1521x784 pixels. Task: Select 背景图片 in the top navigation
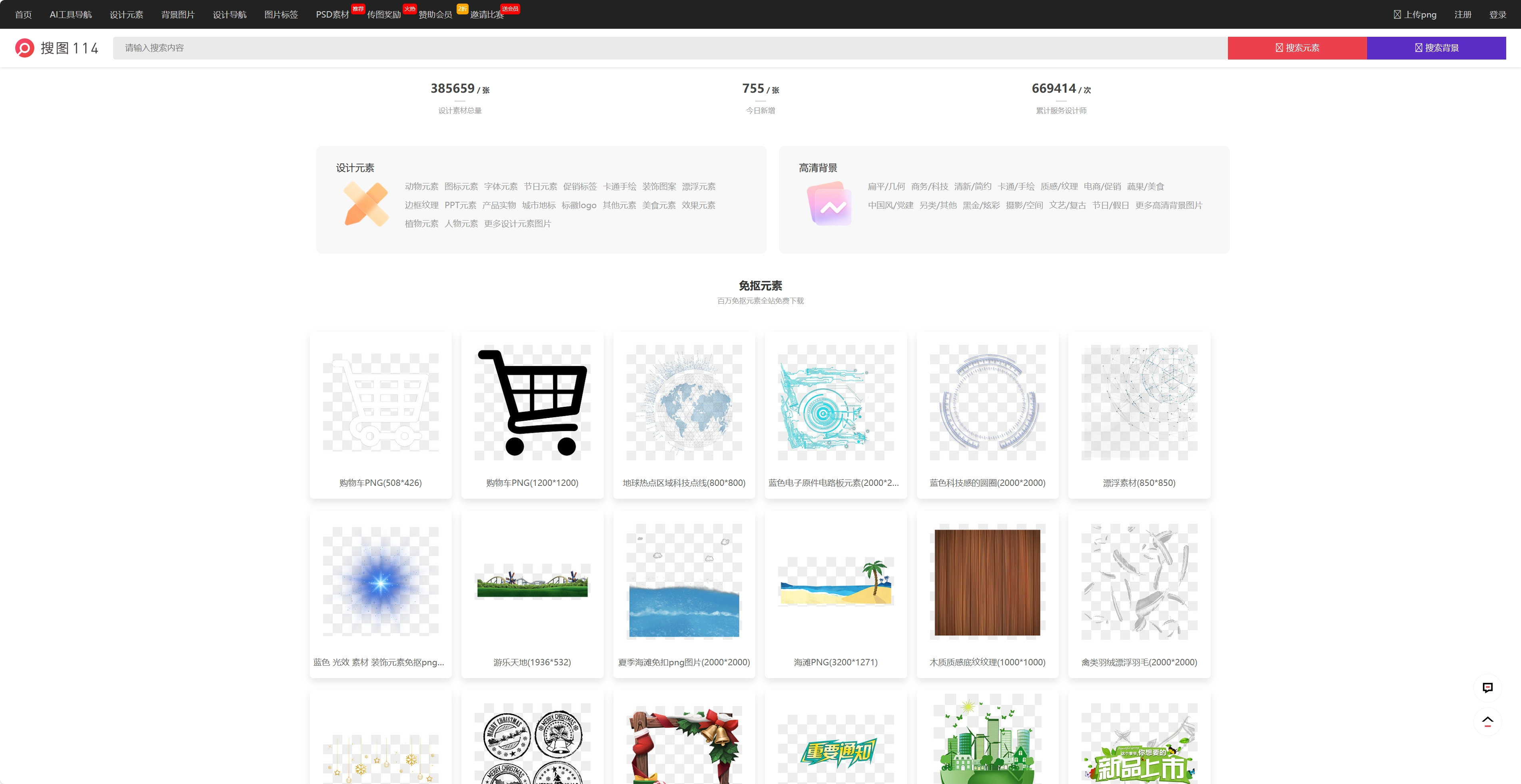tap(178, 15)
